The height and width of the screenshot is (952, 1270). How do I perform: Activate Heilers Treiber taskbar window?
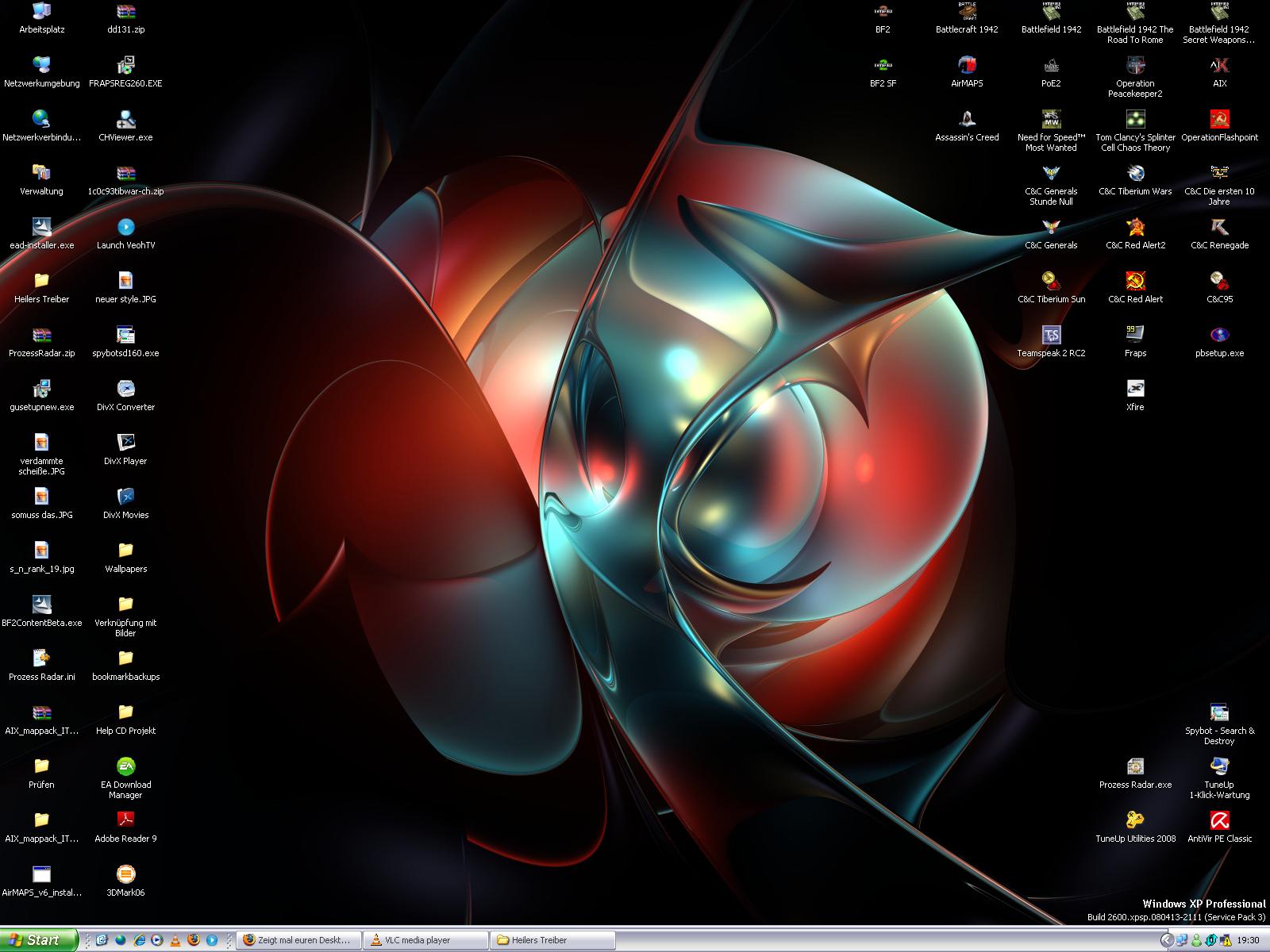tap(552, 940)
